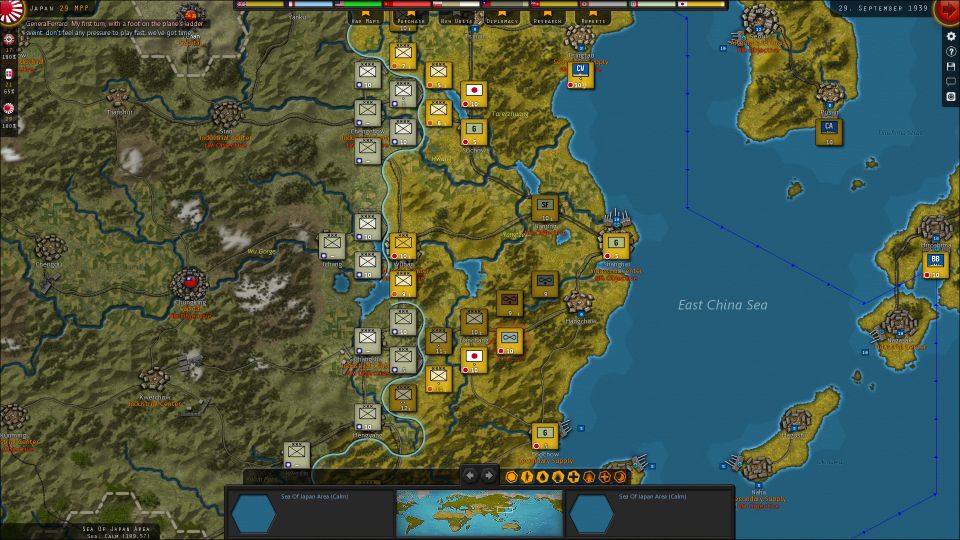Click the Hangchow city icon
This screenshot has height=540, width=960.
click(x=578, y=303)
